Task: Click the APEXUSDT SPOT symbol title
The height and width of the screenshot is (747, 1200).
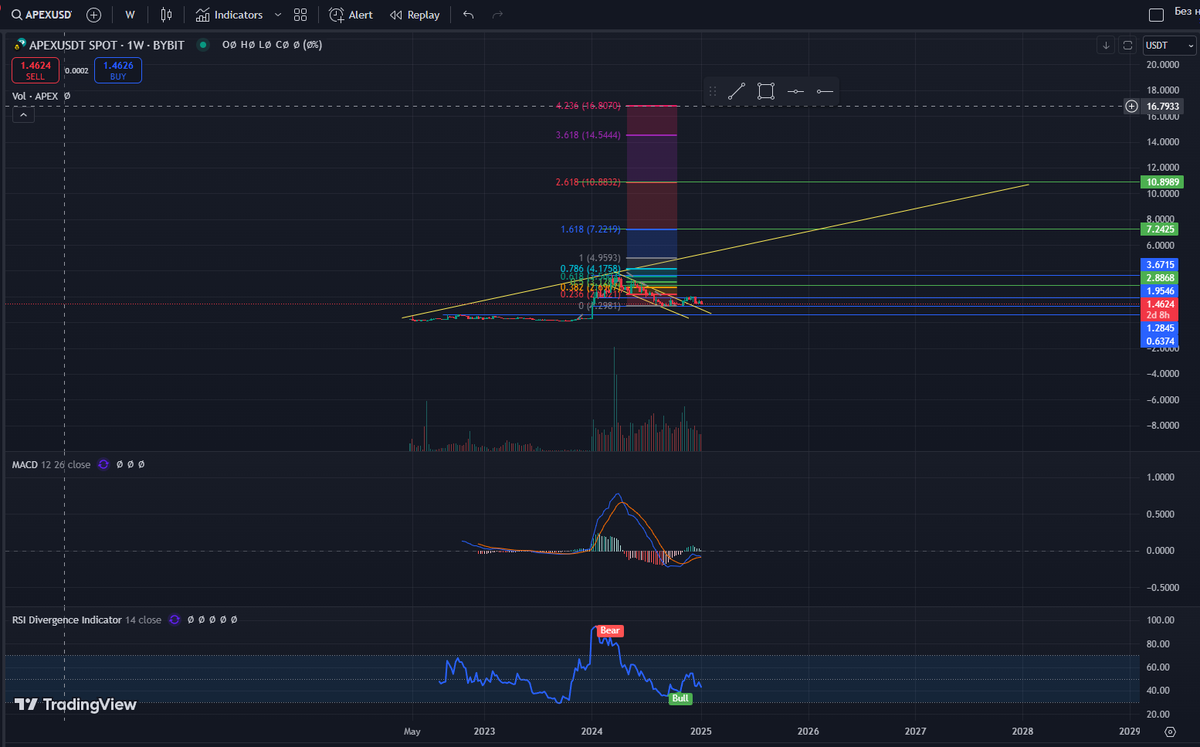Action: point(106,45)
